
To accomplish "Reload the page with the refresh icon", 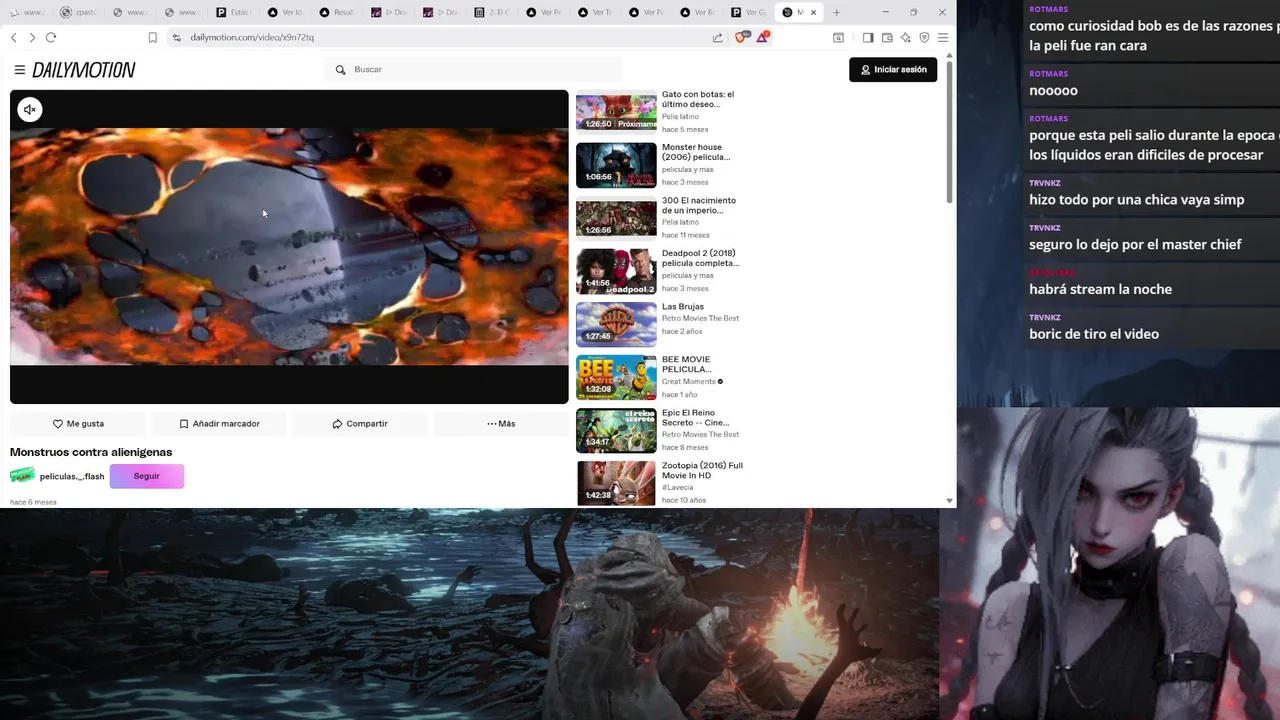I will 51,37.
